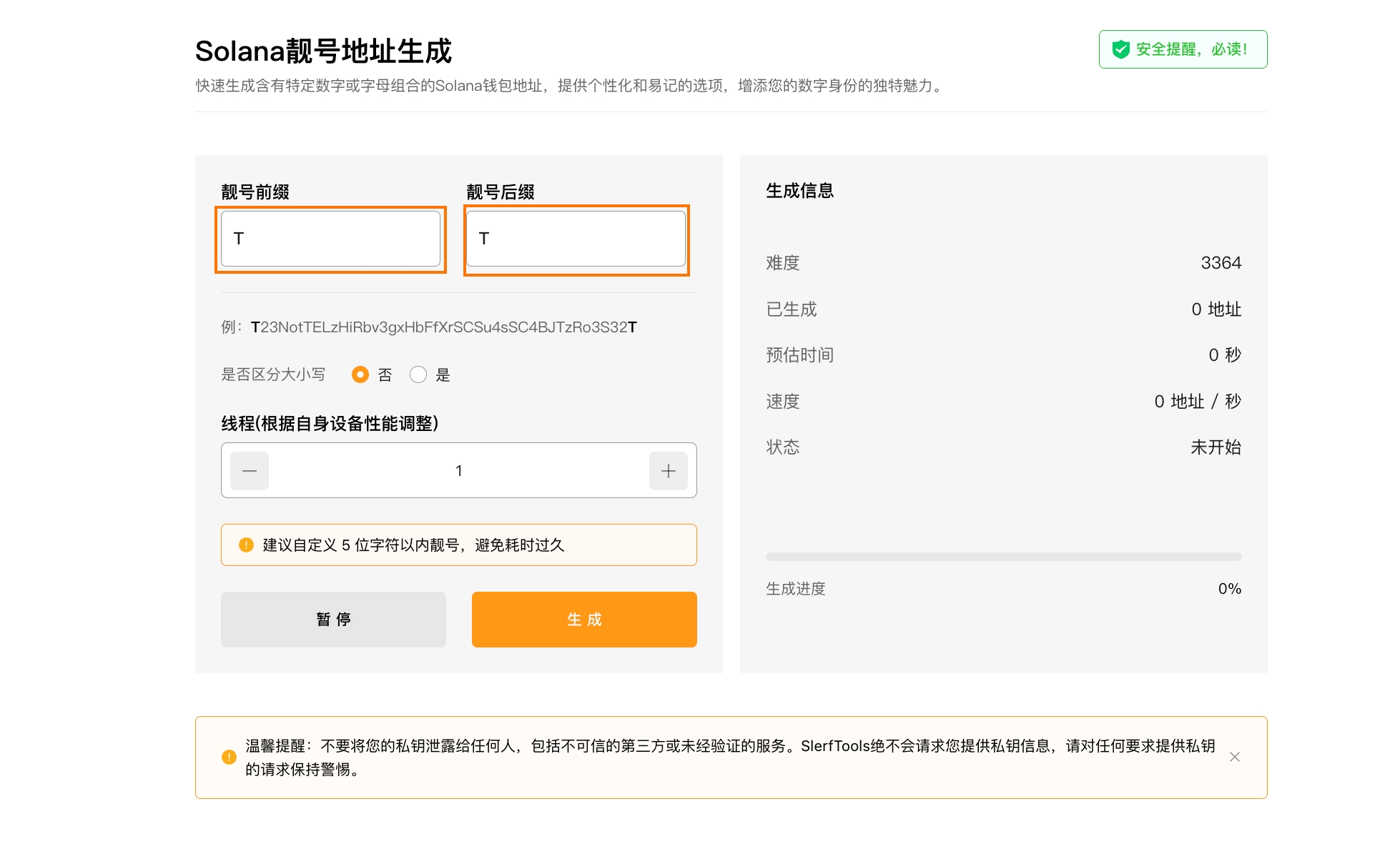This screenshot has width=1400, height=859.
Task: Click the generation progress bar
Action: pyautogui.click(x=1003, y=557)
